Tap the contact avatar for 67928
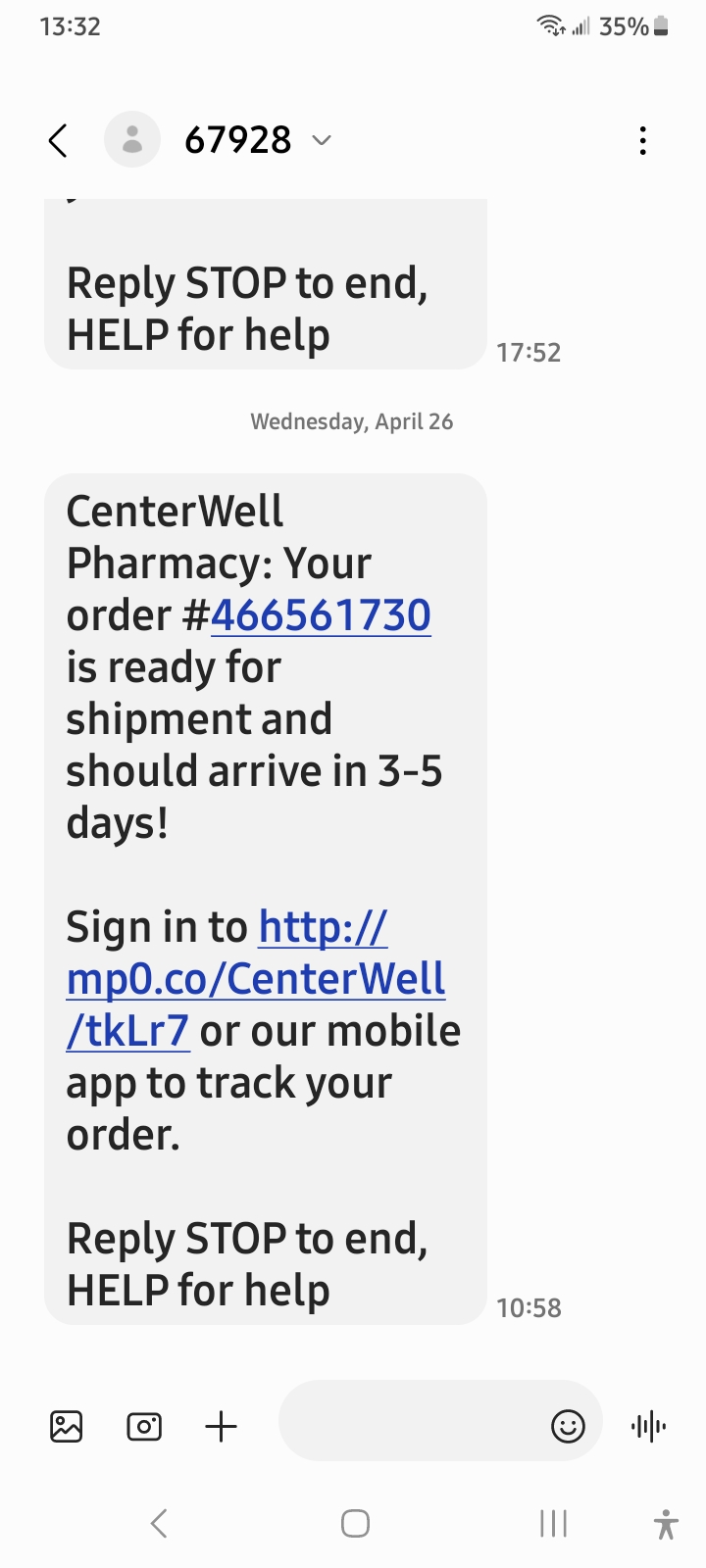Viewport: 706px width, 1568px height. [x=132, y=140]
